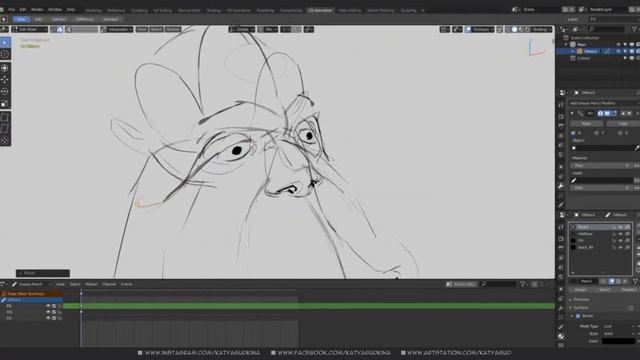
Task: Switch to the Sculpting workspace tab
Action: click(139, 10)
